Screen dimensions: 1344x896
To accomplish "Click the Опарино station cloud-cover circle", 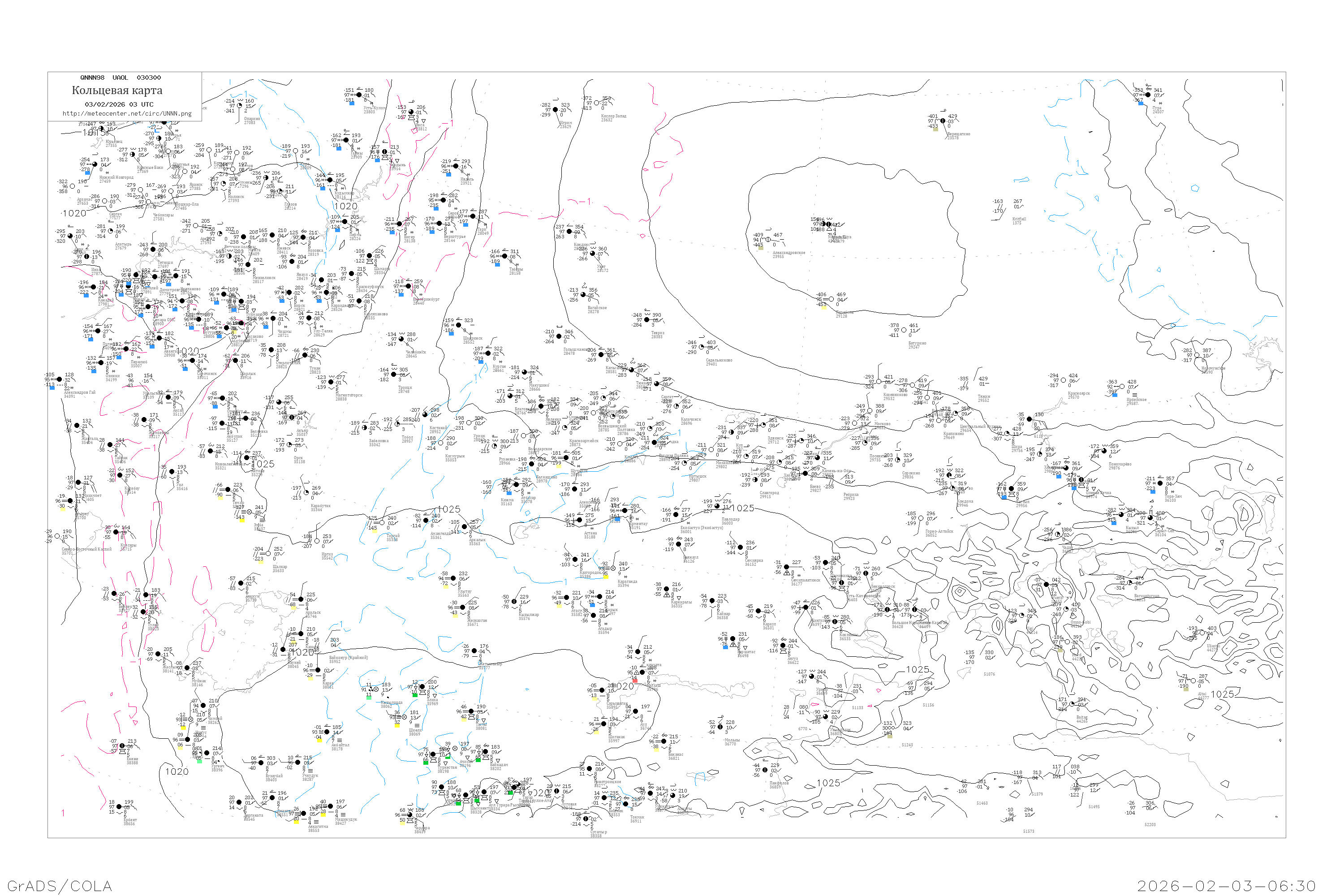I will pyautogui.click(x=240, y=105).
